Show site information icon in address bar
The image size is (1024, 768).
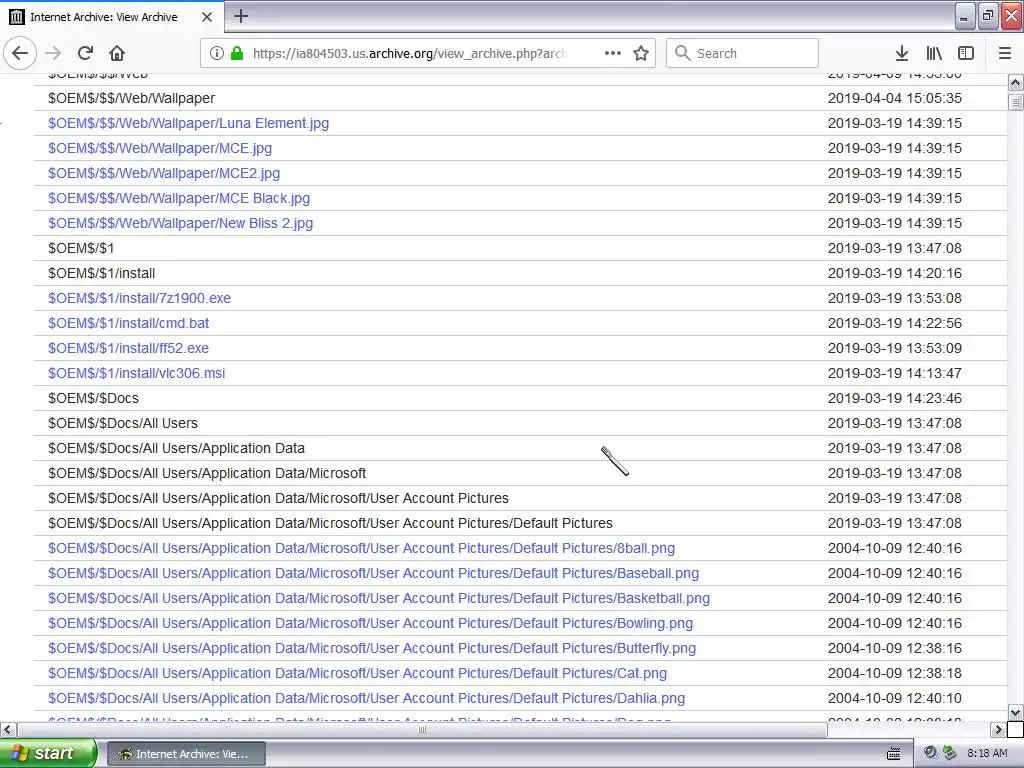pyautogui.click(x=217, y=53)
